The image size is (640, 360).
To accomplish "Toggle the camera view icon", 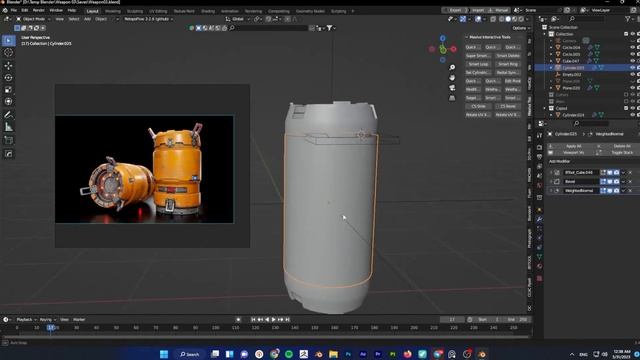I will (452, 88).
